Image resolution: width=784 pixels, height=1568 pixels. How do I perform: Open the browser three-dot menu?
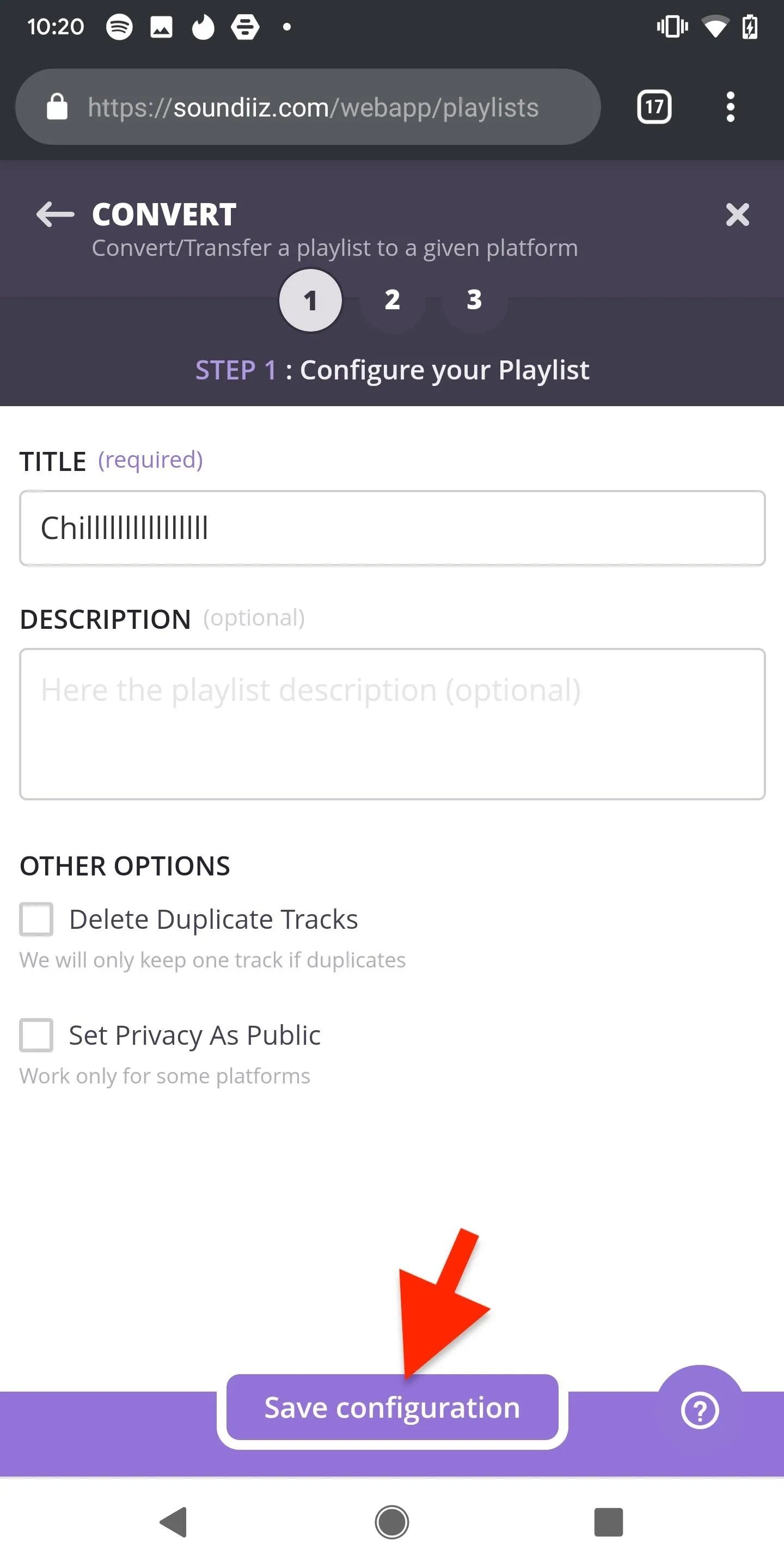coord(731,107)
